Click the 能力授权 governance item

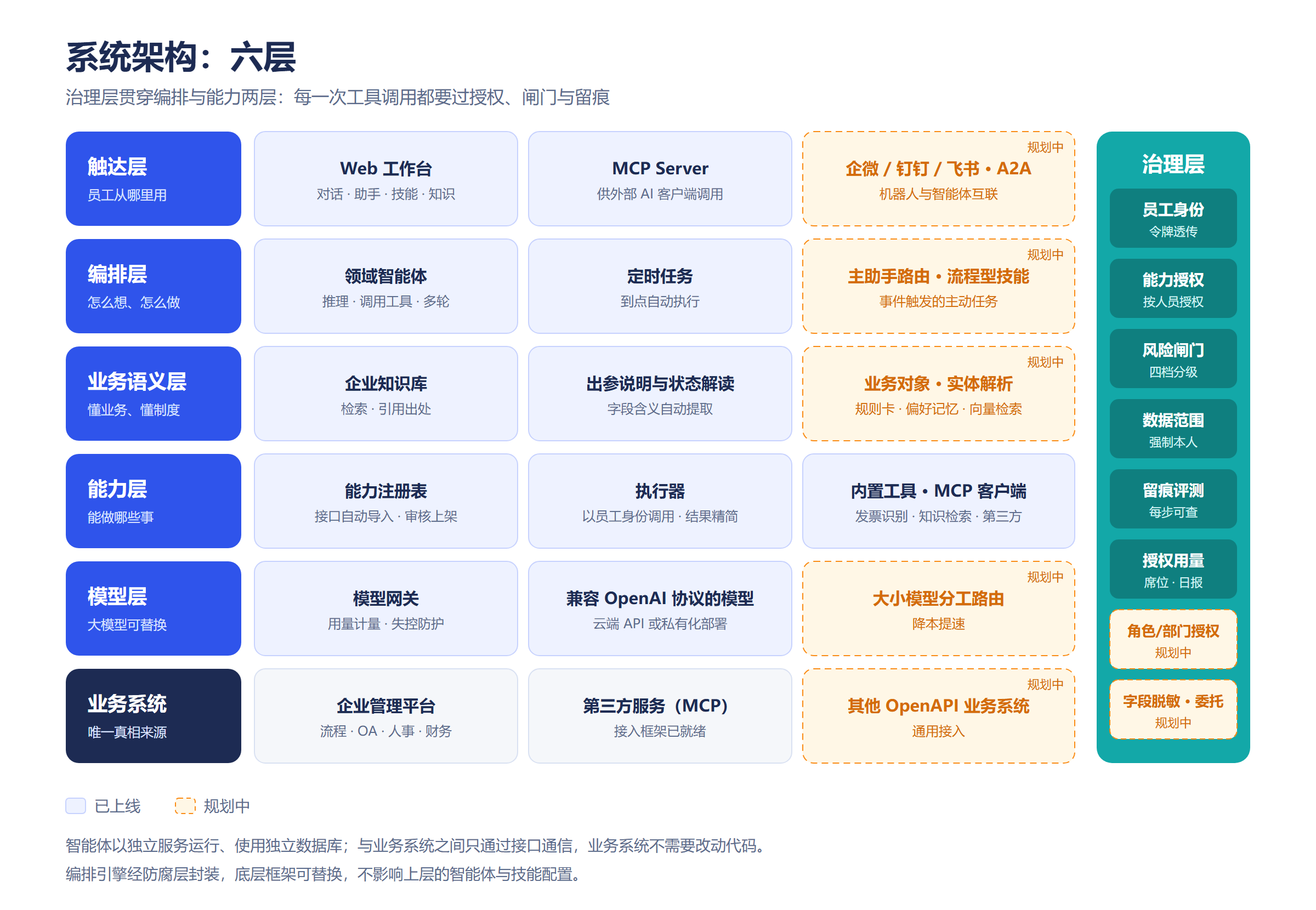pos(1172,288)
